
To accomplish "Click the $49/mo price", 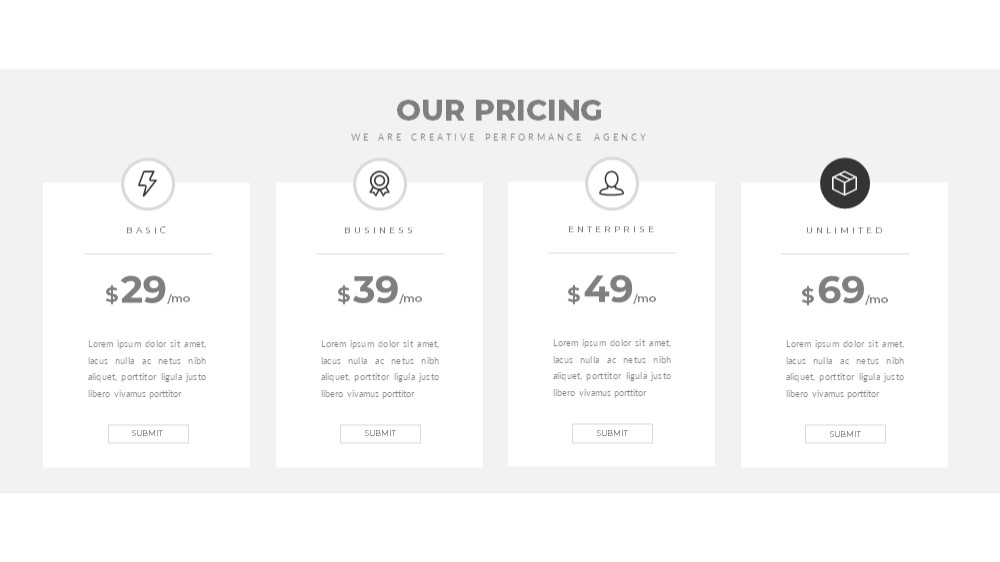I will pos(612,290).
